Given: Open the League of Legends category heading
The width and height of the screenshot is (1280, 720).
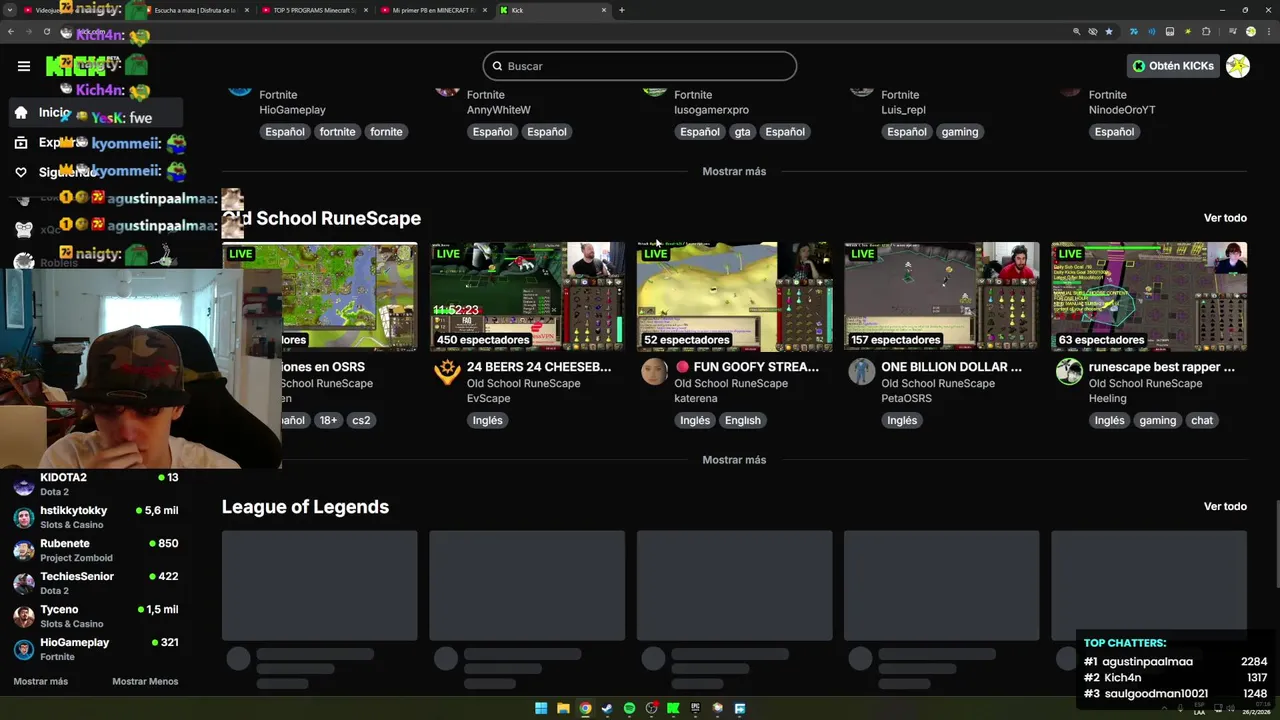Looking at the screenshot, I should coord(305,507).
